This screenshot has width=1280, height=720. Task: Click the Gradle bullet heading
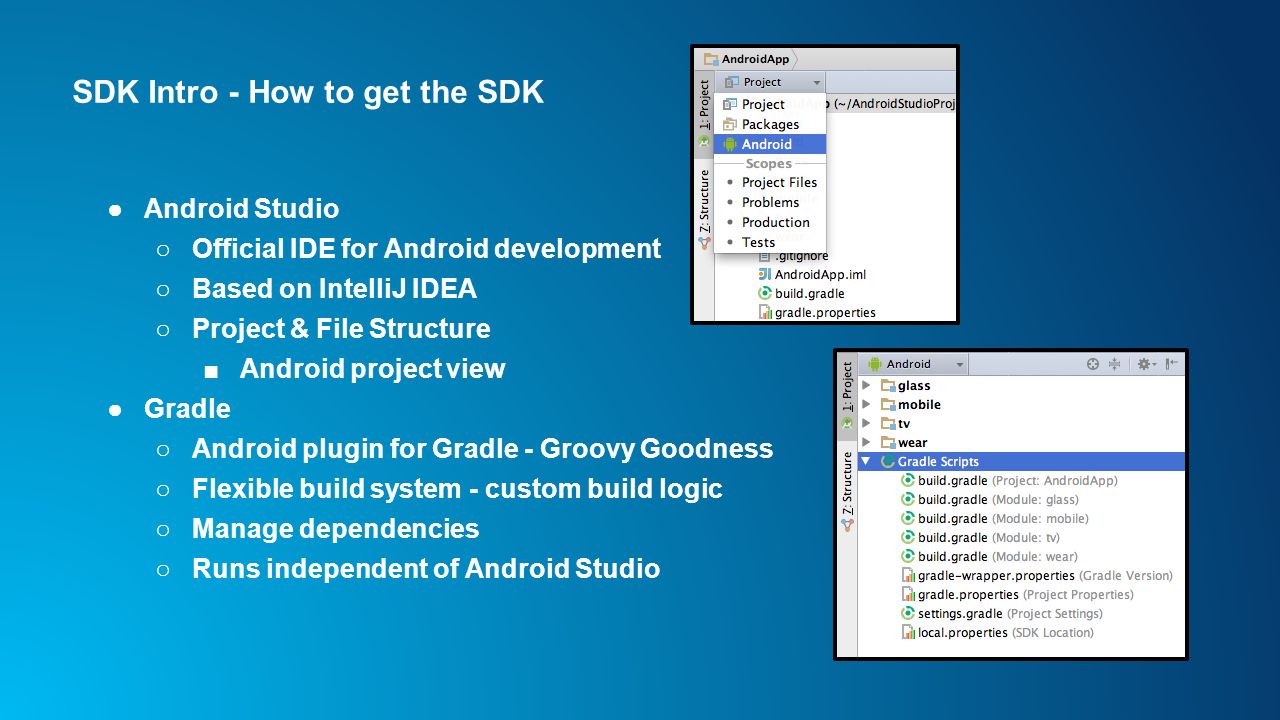coord(187,408)
